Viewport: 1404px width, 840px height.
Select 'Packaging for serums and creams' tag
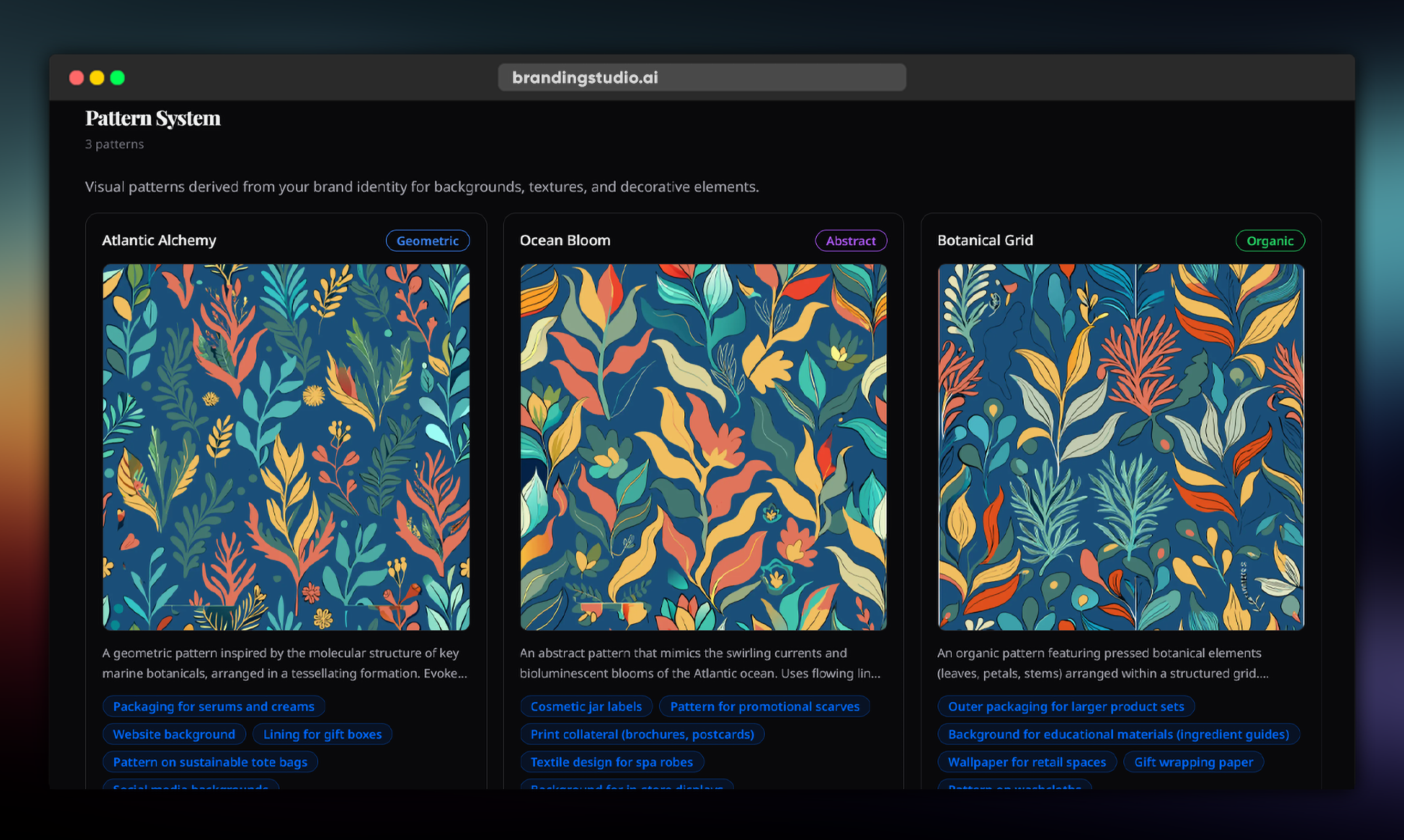point(213,706)
